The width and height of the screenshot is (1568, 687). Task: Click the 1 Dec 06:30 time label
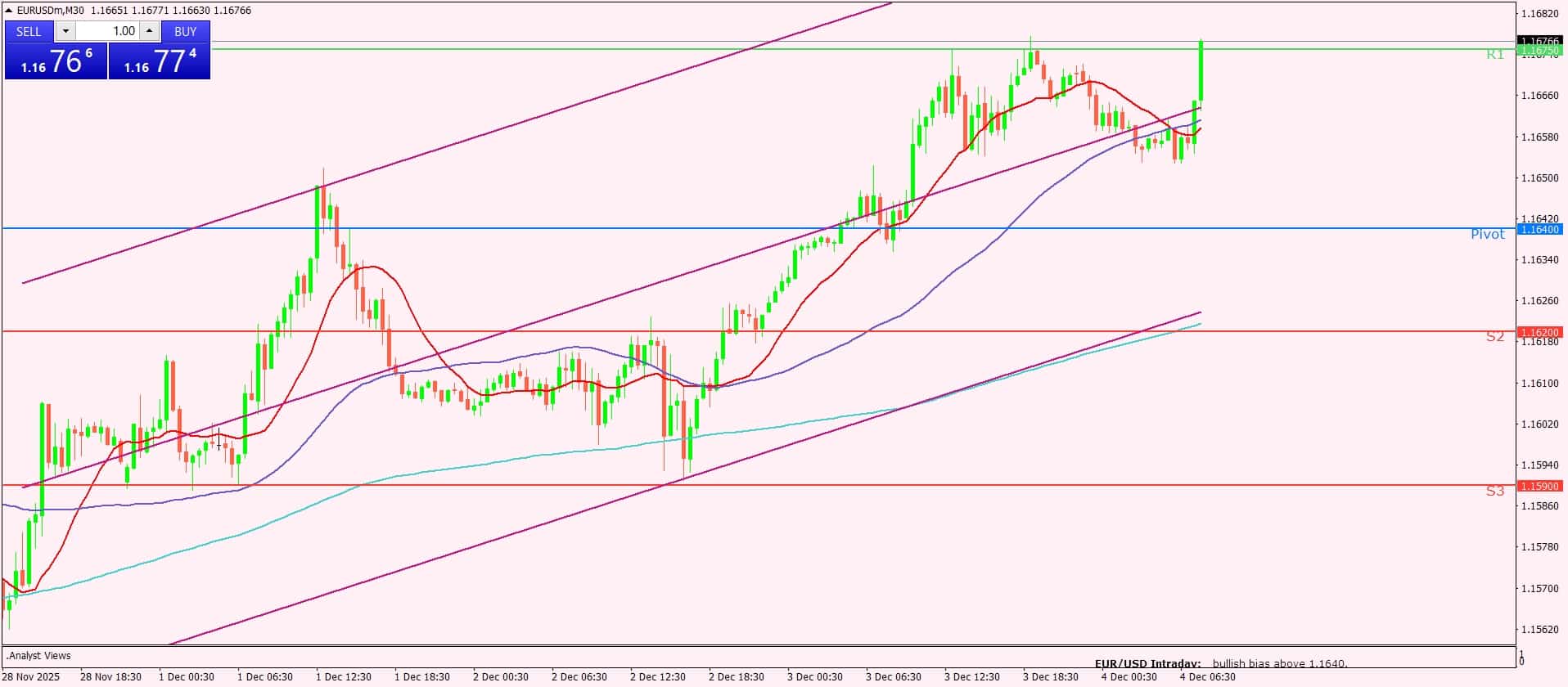265,677
